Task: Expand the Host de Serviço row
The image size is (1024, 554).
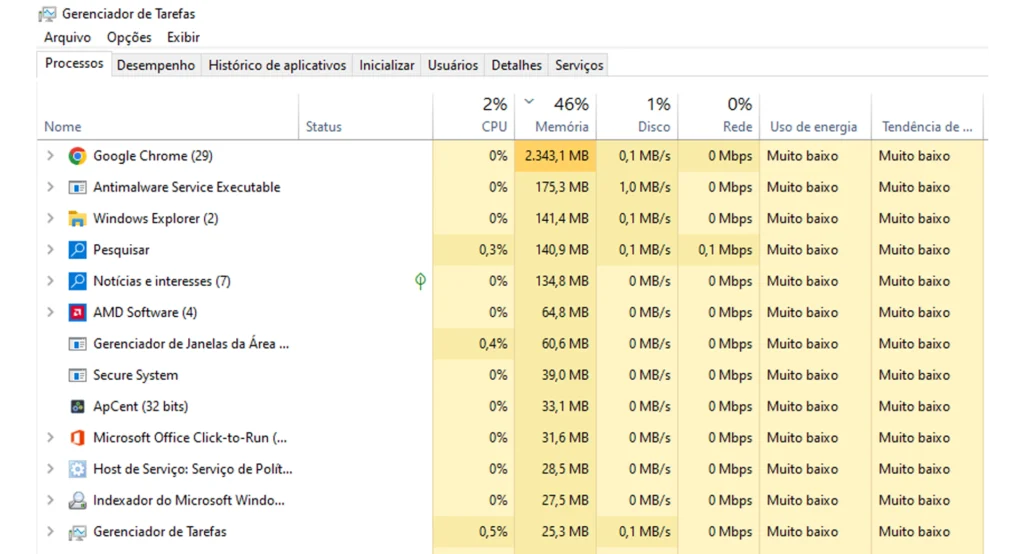Action: point(50,469)
